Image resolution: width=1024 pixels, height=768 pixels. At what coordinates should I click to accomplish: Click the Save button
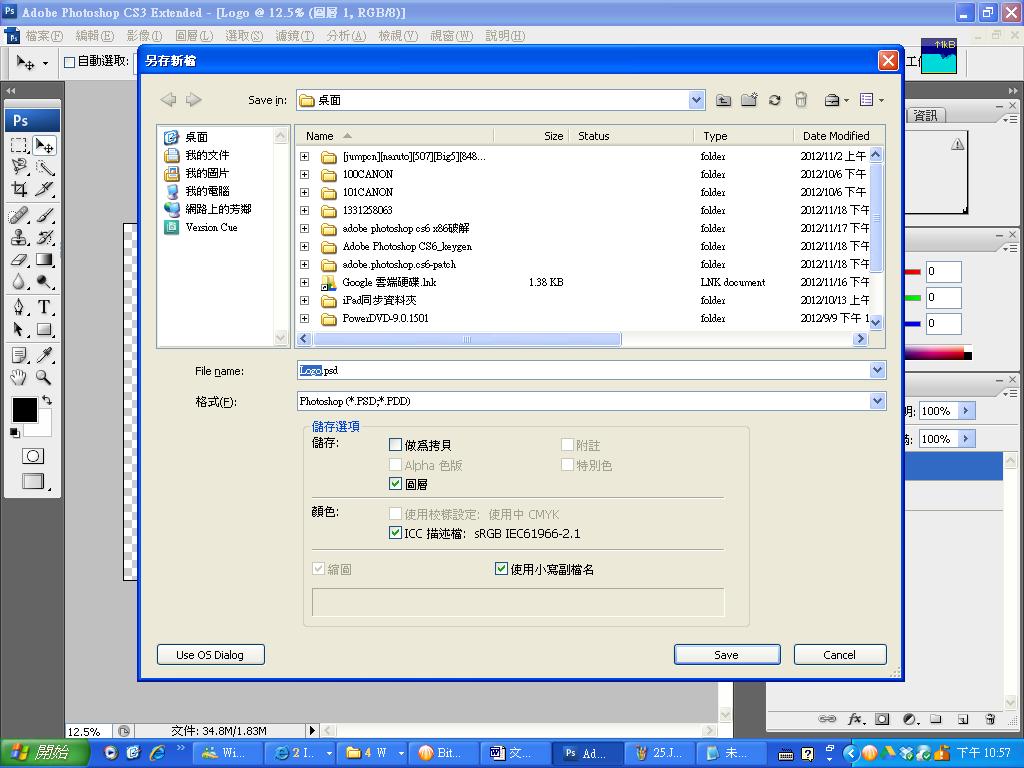(727, 654)
